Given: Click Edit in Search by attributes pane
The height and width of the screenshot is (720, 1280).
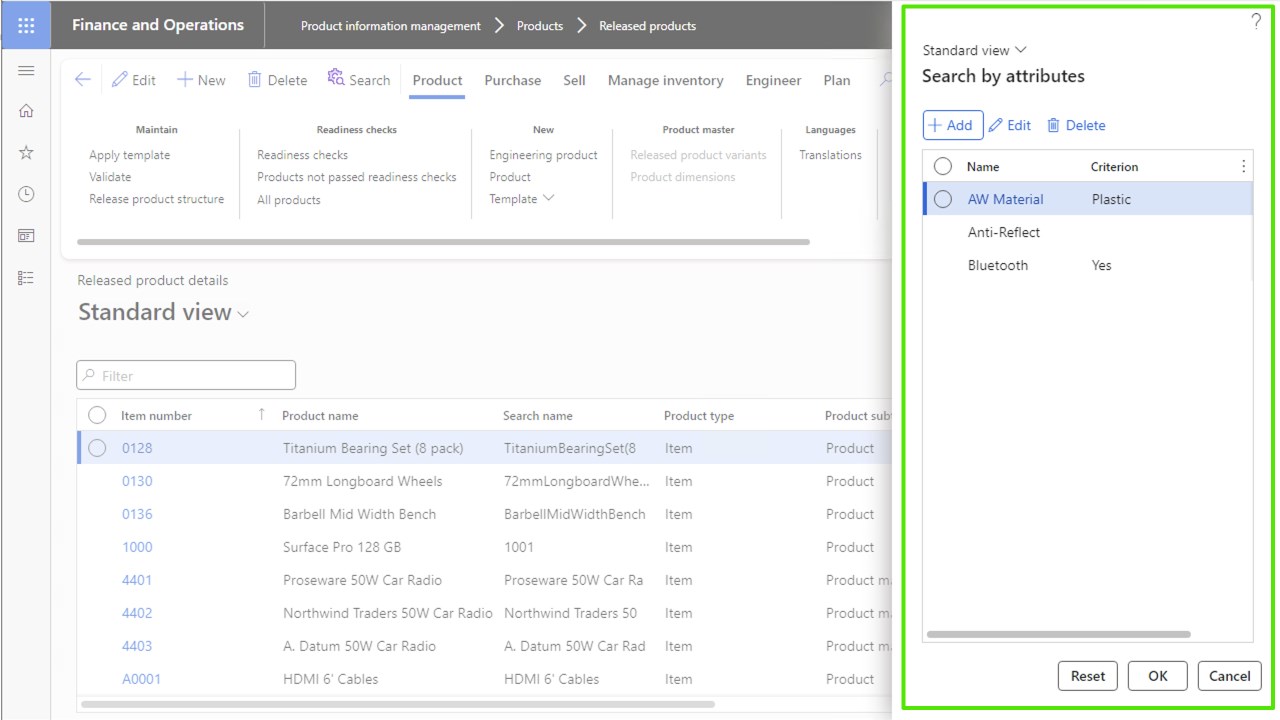Looking at the screenshot, I should pyautogui.click(x=1010, y=125).
